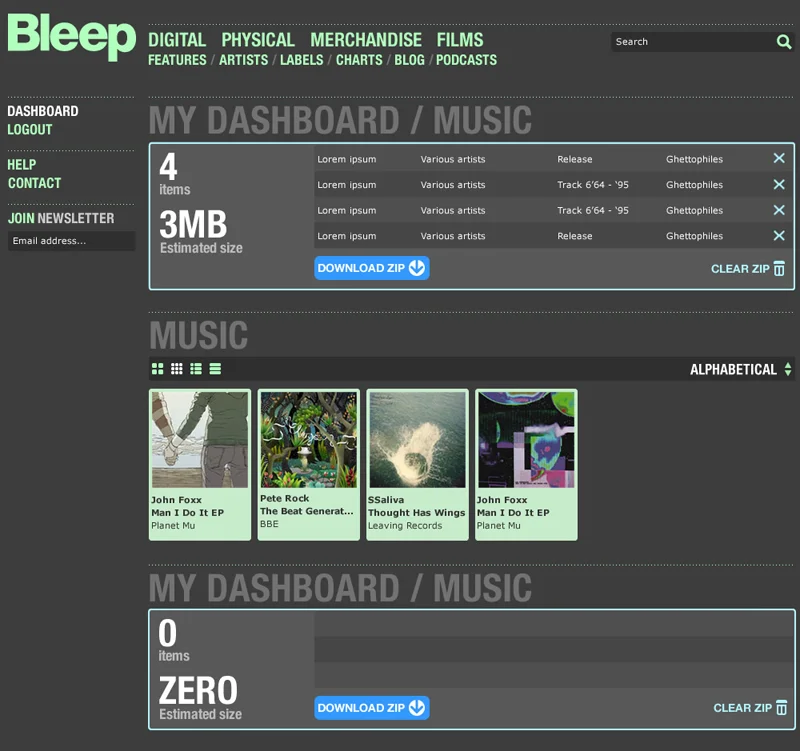Download ZIP in the 4 items panel
This screenshot has height=751, width=800.
(371, 268)
